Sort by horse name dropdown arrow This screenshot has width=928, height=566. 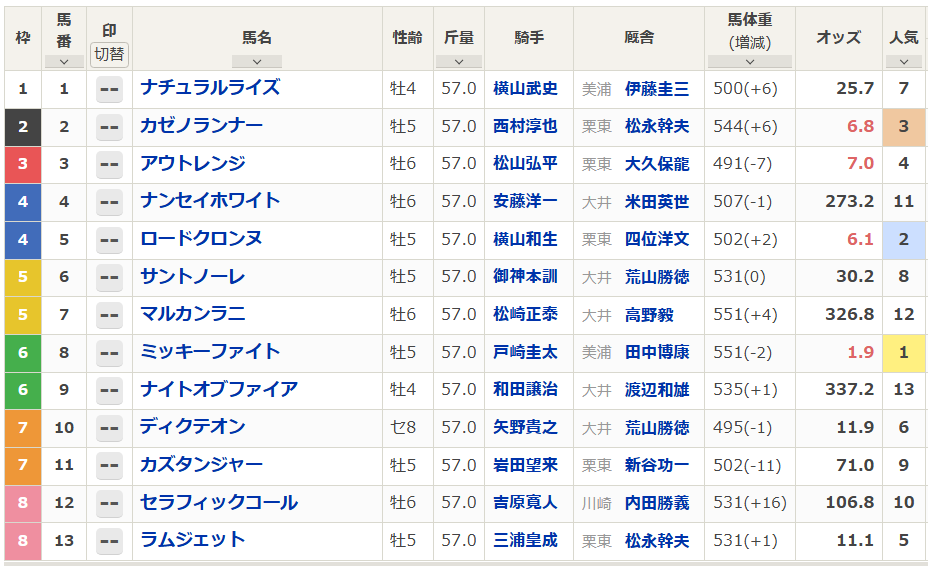coord(257,62)
